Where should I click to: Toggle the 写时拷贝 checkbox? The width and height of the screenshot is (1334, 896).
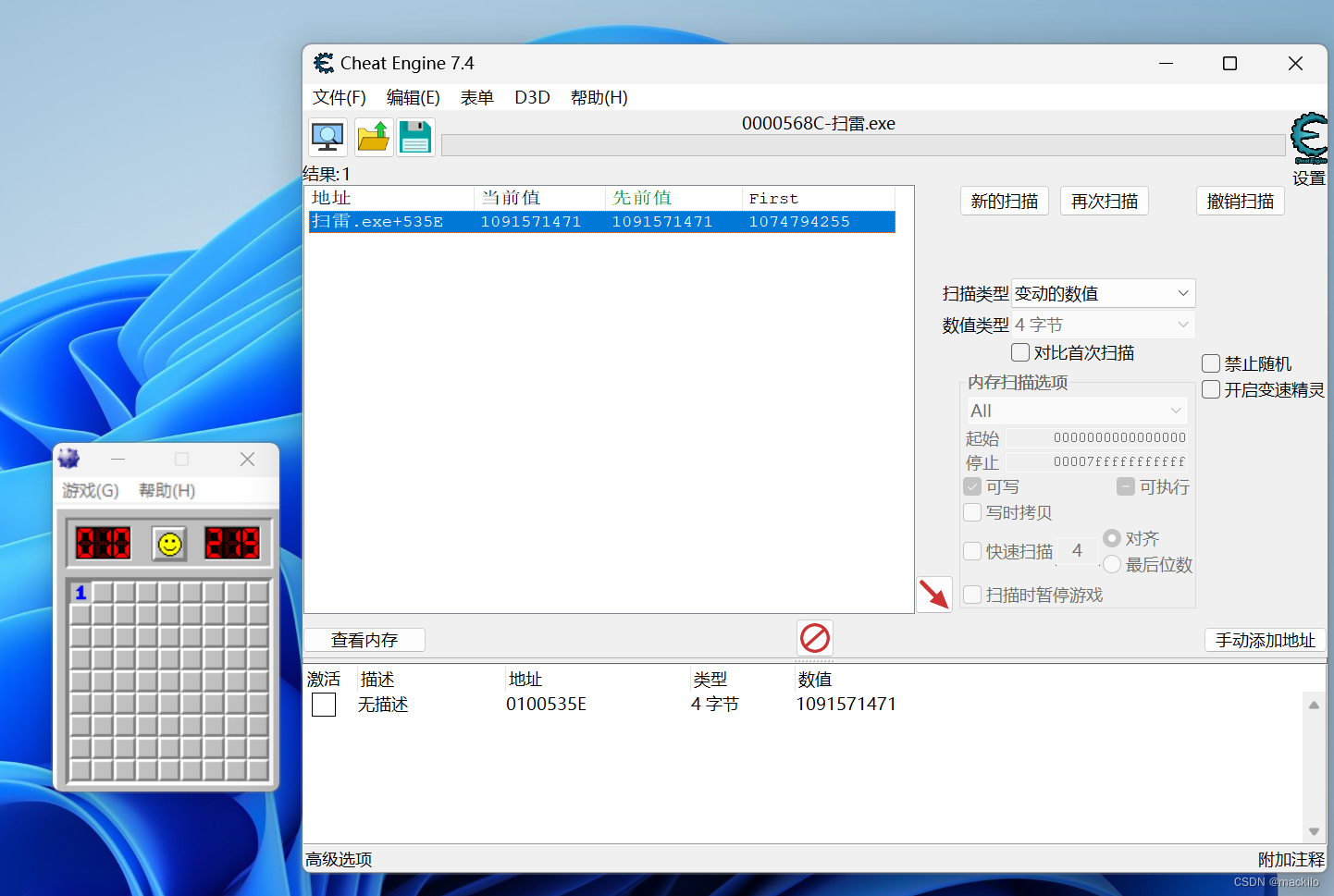click(972, 512)
